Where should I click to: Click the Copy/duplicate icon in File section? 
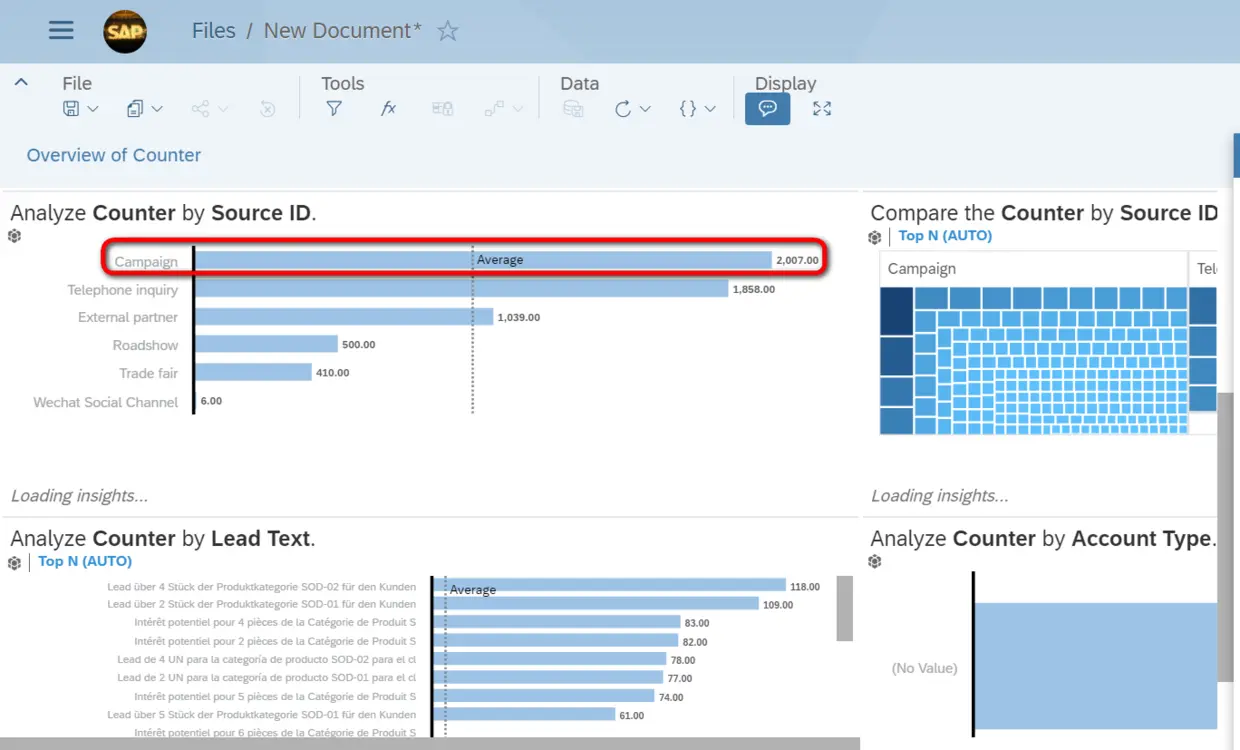[x=135, y=109]
